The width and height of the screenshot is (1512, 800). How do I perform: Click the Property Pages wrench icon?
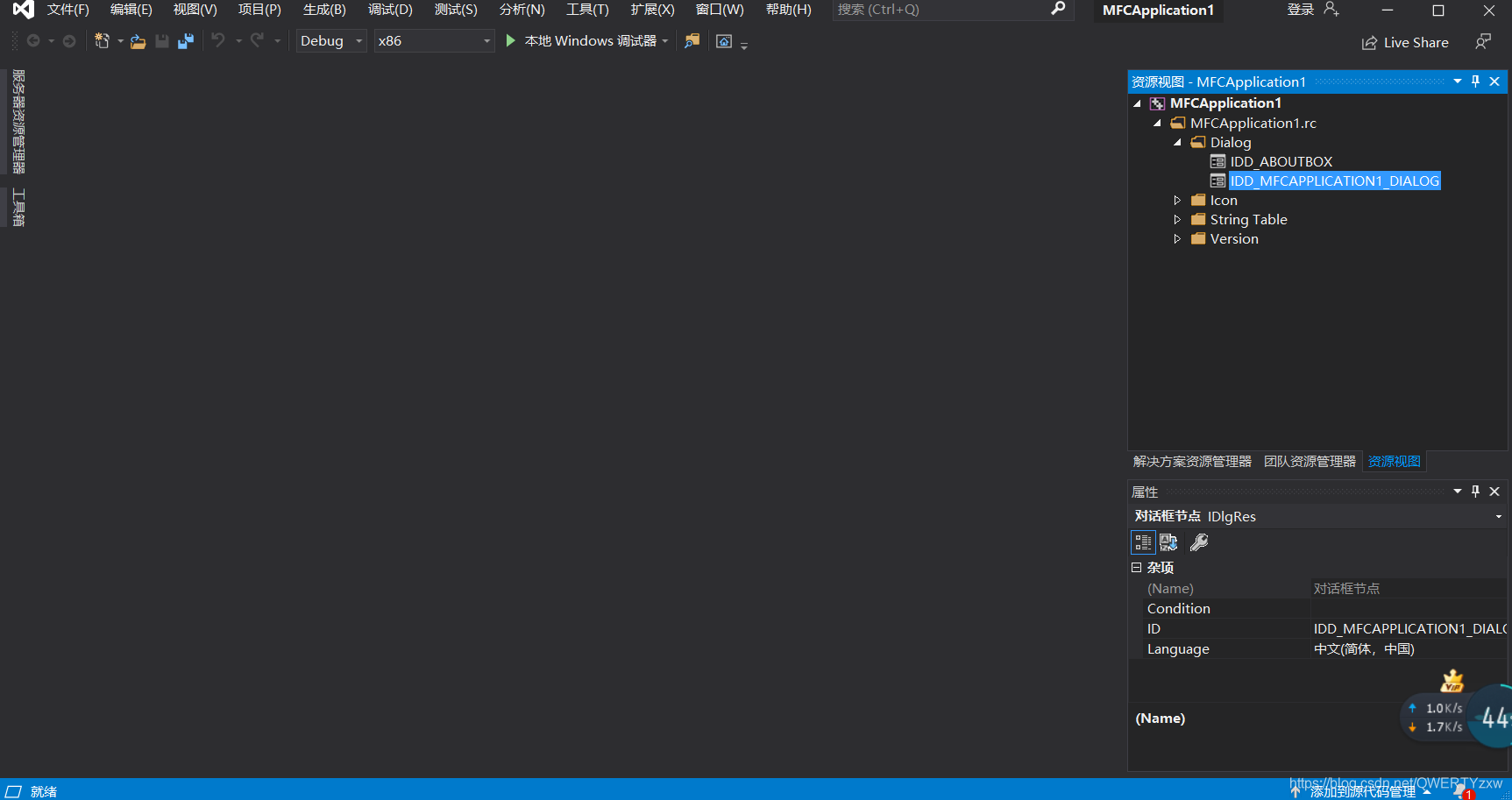pos(1199,542)
